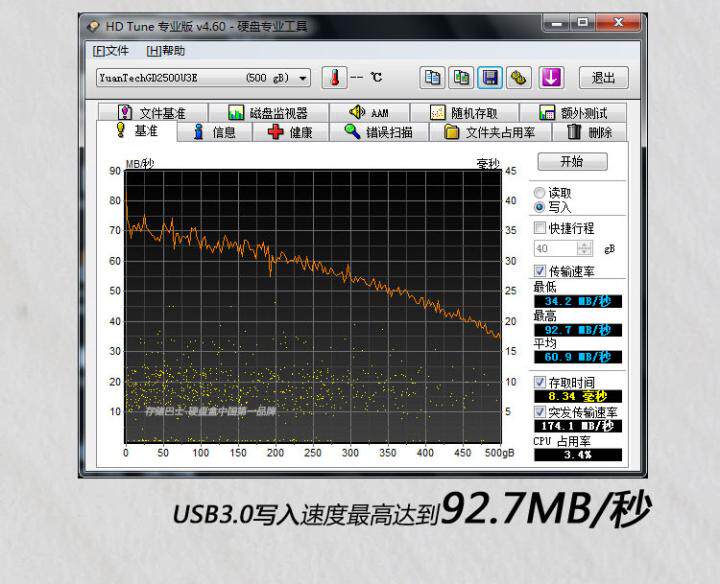Click the 8.34 毫秒 access time value
The height and width of the screenshot is (584, 720).
578,396
